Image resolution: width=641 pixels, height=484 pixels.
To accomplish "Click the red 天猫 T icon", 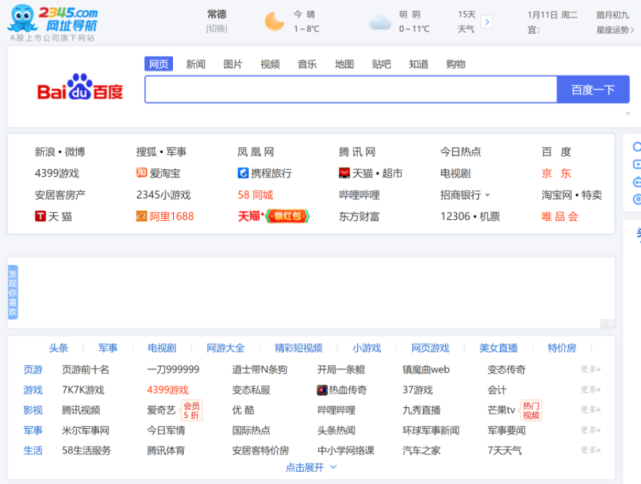I will point(40,216).
